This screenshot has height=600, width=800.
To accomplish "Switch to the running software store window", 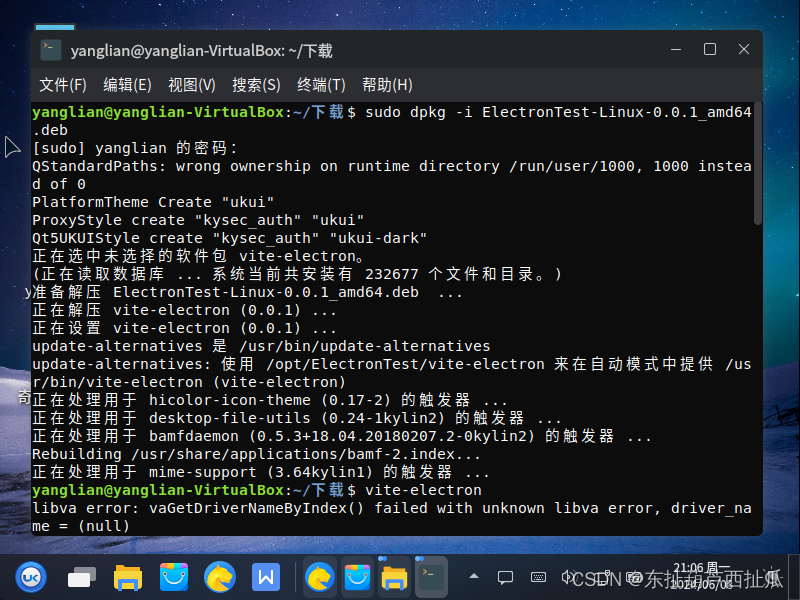I will tap(357, 578).
